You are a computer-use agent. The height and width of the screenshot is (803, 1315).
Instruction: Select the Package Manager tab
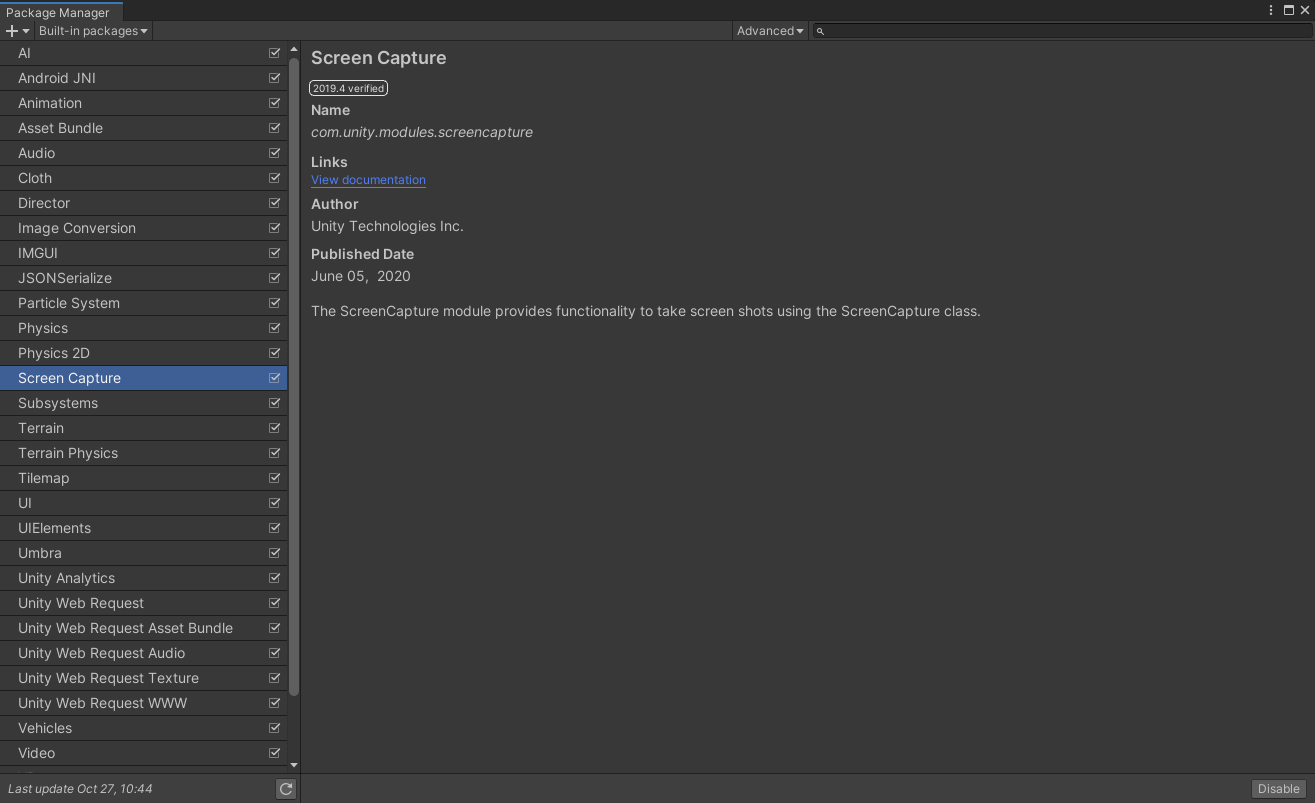pyautogui.click(x=60, y=13)
